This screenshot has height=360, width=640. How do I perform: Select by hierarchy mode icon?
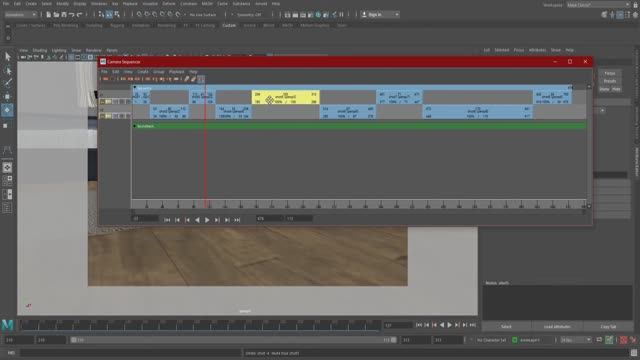(x=101, y=15)
